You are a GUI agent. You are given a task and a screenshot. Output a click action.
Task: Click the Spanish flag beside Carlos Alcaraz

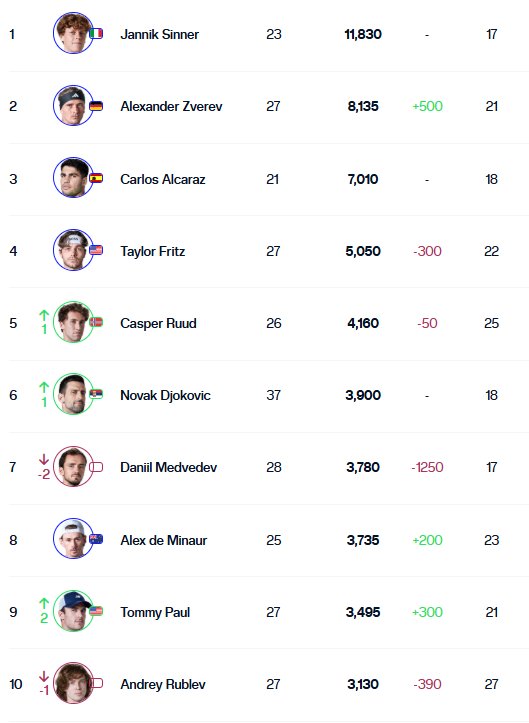(x=96, y=178)
